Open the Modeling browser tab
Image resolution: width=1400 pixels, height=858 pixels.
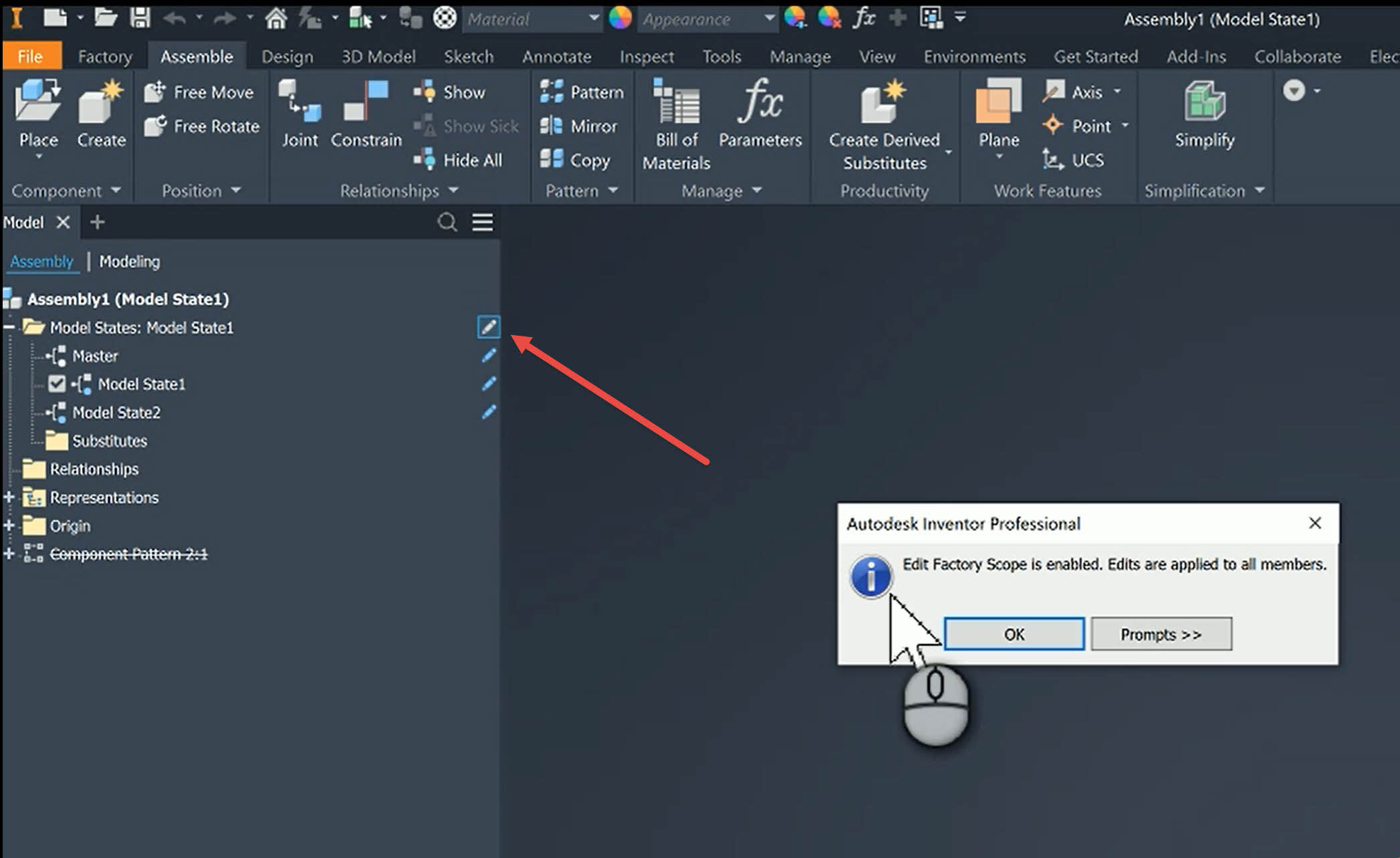129,261
